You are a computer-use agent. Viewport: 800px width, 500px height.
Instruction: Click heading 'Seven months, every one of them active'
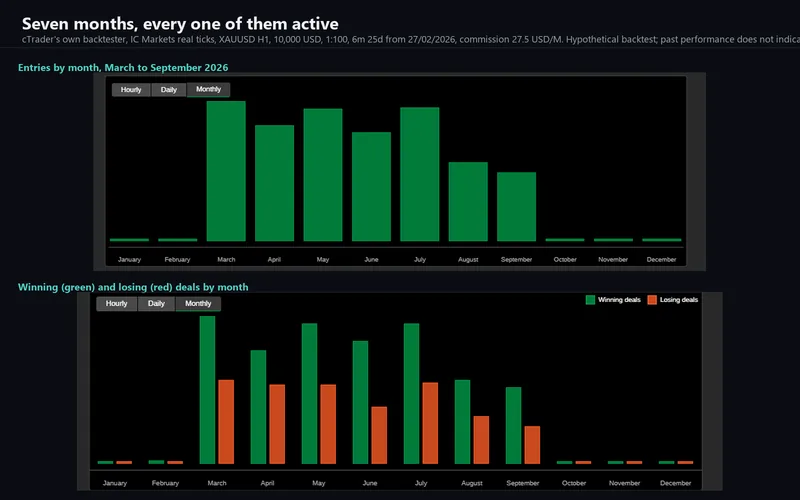(180, 23)
